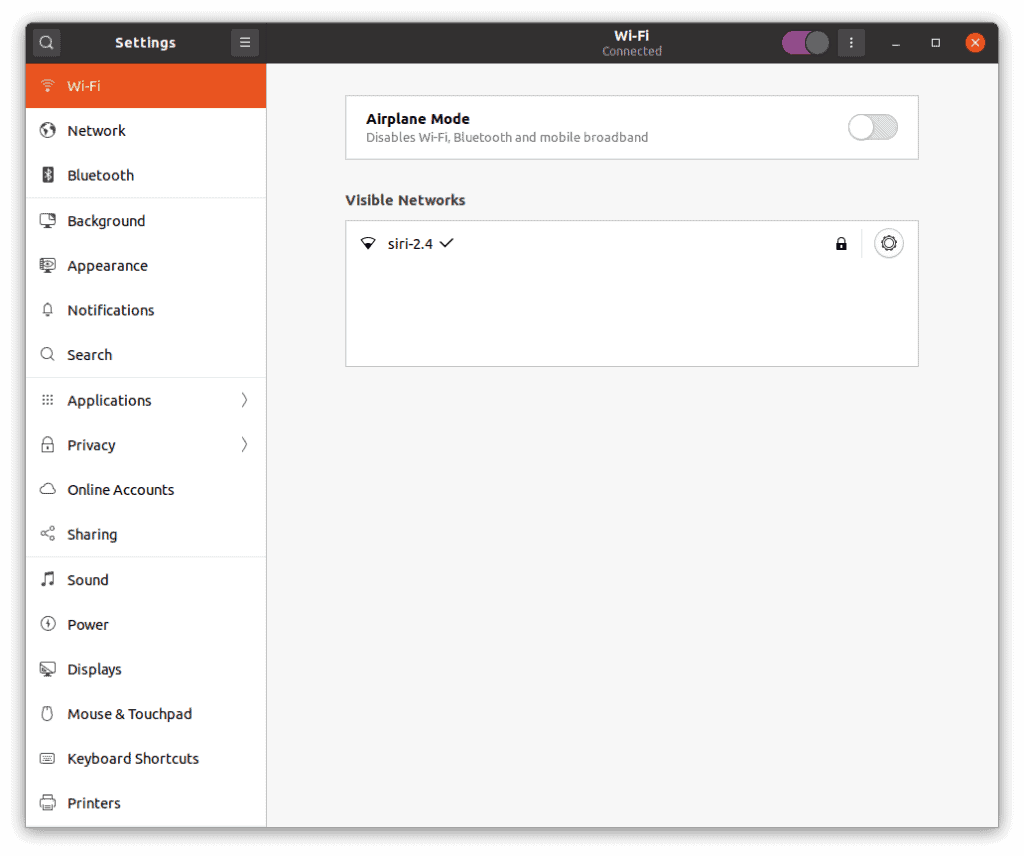Click the Power icon in sidebar
Image resolution: width=1024 pixels, height=856 pixels.
click(47, 624)
